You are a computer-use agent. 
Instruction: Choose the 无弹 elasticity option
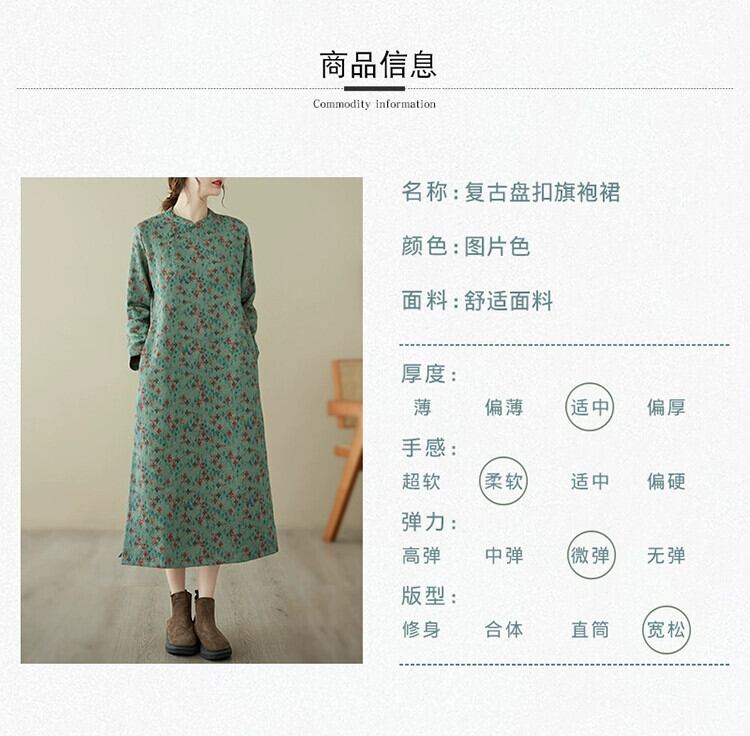coord(666,555)
